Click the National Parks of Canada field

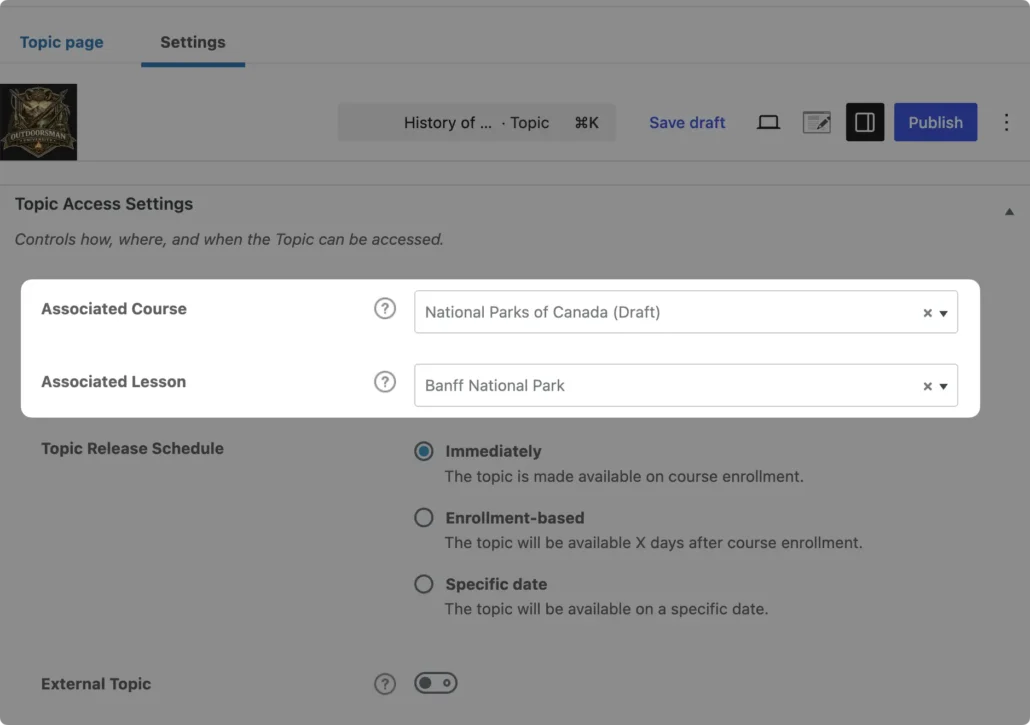pyautogui.click(x=686, y=312)
